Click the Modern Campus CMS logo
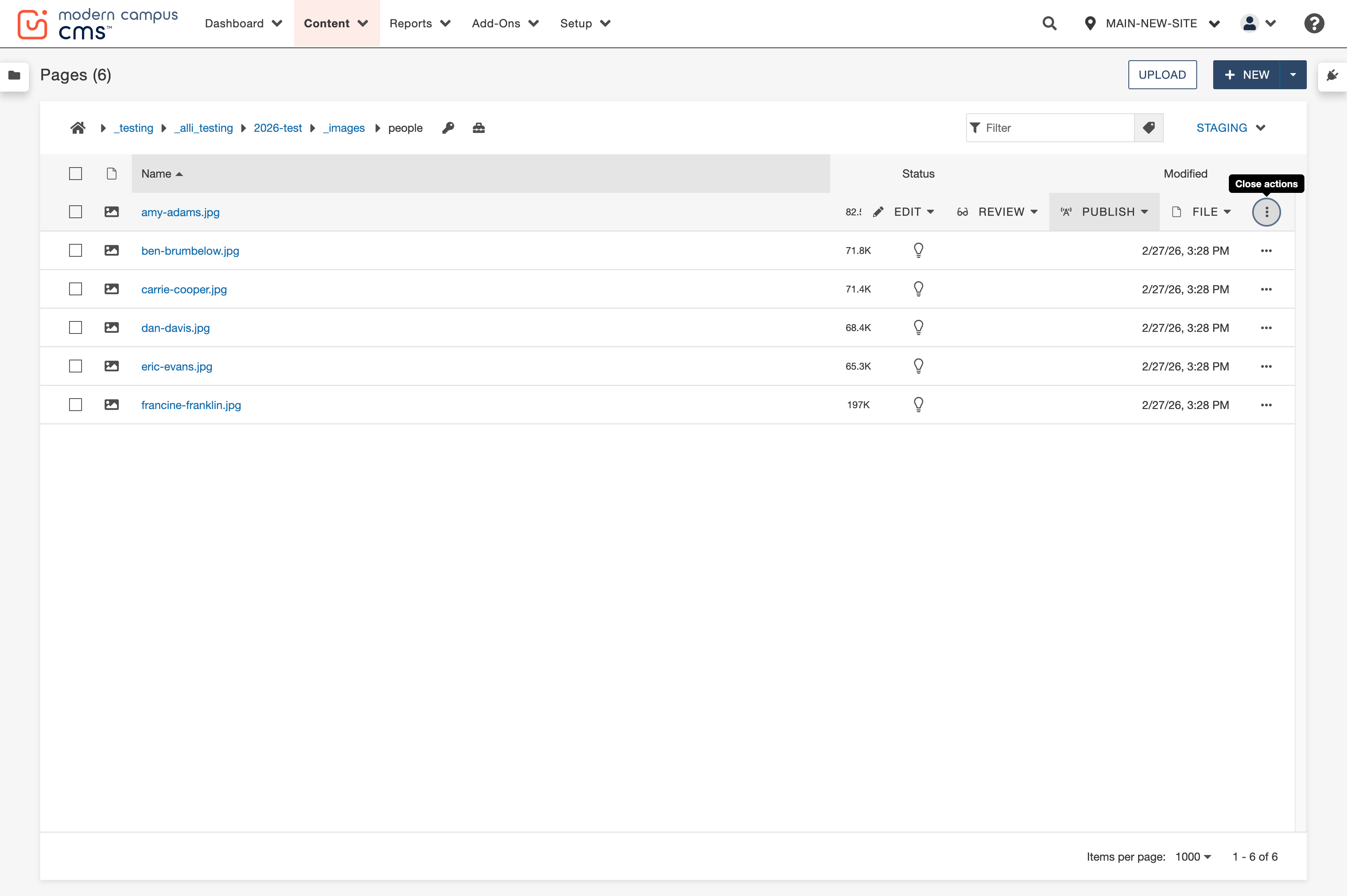The width and height of the screenshot is (1347, 896). pos(98,24)
